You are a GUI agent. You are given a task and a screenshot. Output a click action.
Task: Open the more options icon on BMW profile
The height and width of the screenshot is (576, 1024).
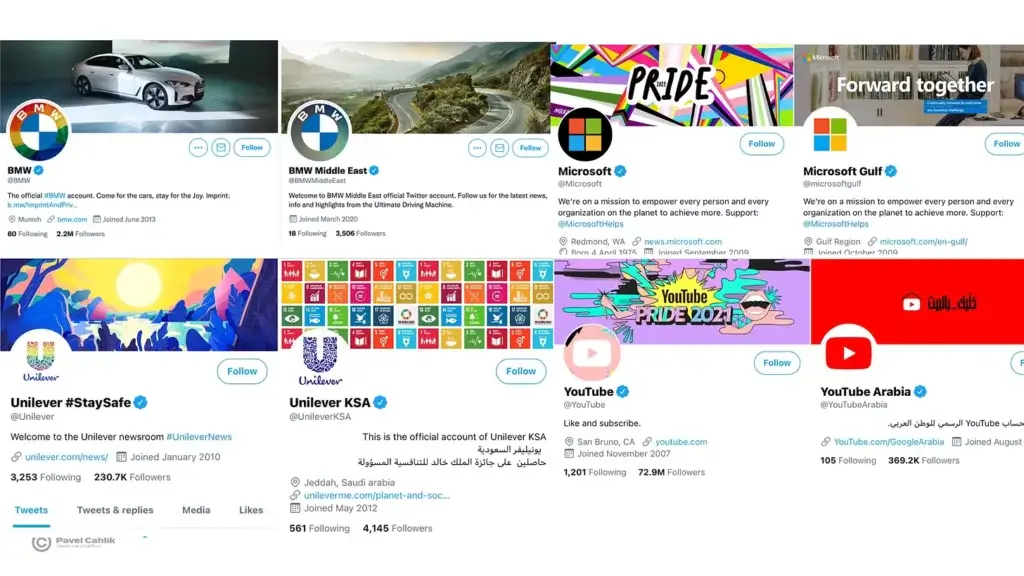pos(198,148)
